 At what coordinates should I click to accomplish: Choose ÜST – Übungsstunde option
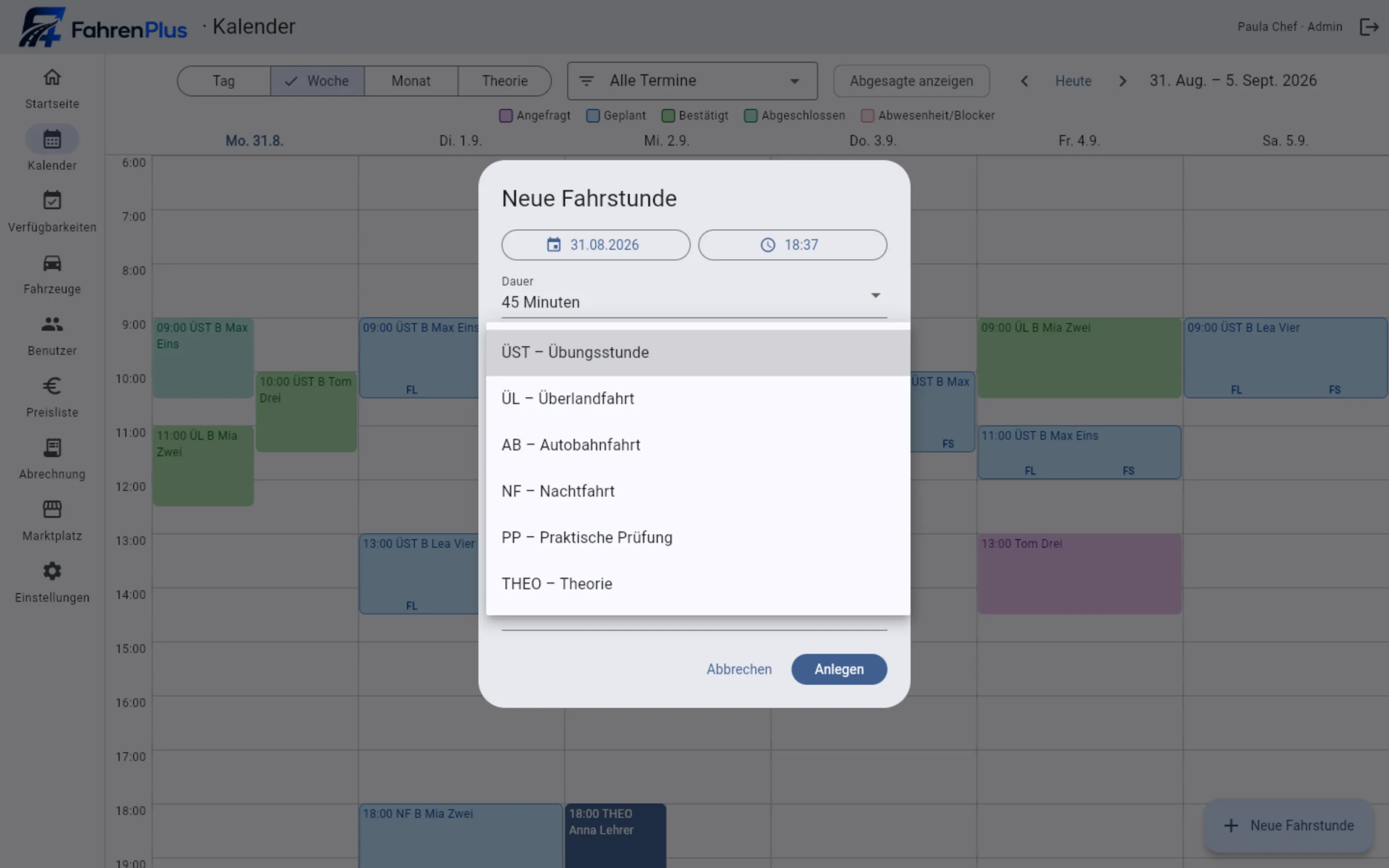tap(698, 353)
